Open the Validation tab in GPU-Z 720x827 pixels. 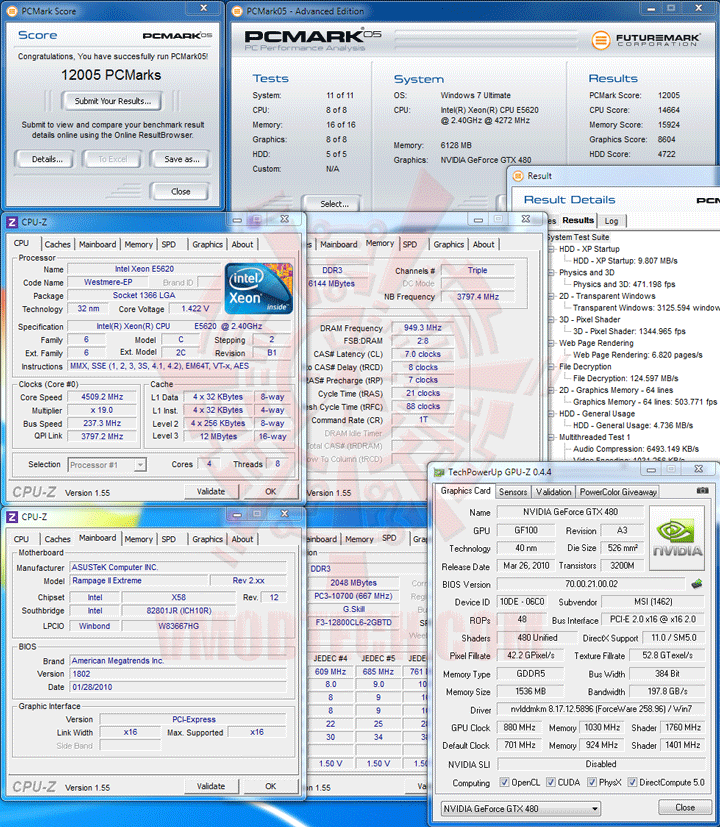[x=553, y=492]
